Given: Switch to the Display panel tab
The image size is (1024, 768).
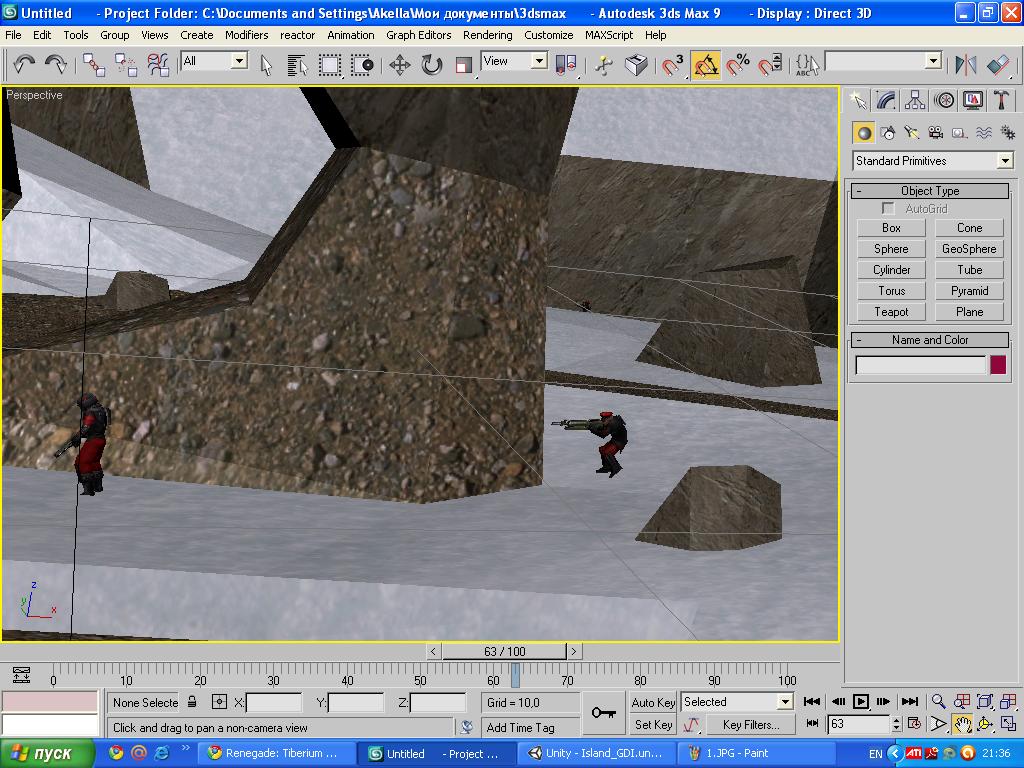Looking at the screenshot, I should (x=972, y=101).
